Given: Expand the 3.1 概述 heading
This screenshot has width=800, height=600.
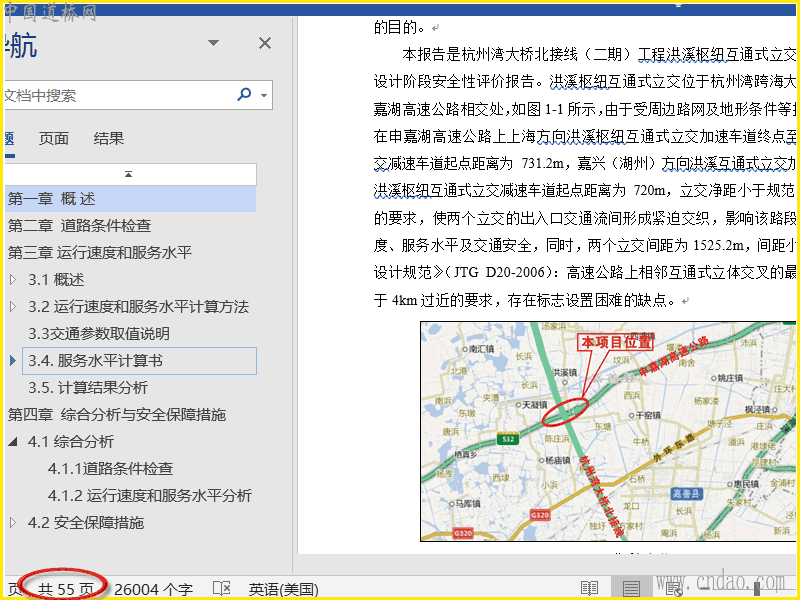Looking at the screenshot, I should [13, 279].
